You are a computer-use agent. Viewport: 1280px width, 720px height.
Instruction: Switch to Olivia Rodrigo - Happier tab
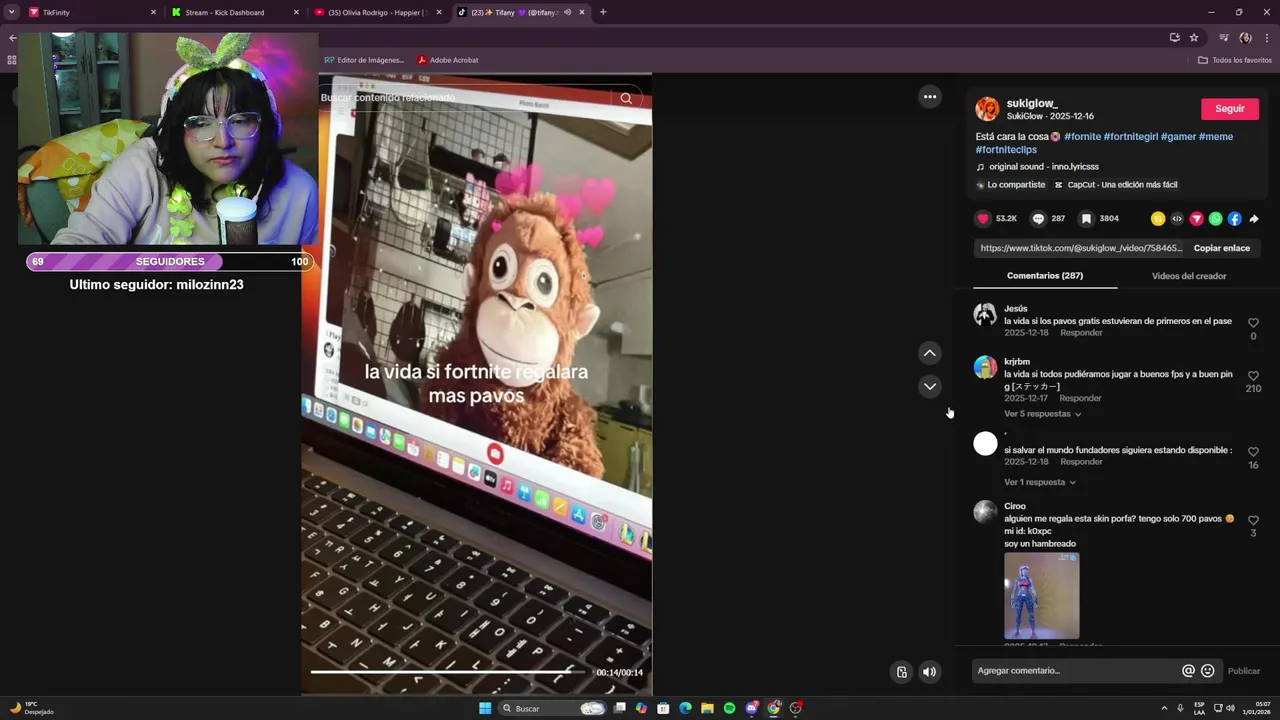pyautogui.click(x=378, y=12)
